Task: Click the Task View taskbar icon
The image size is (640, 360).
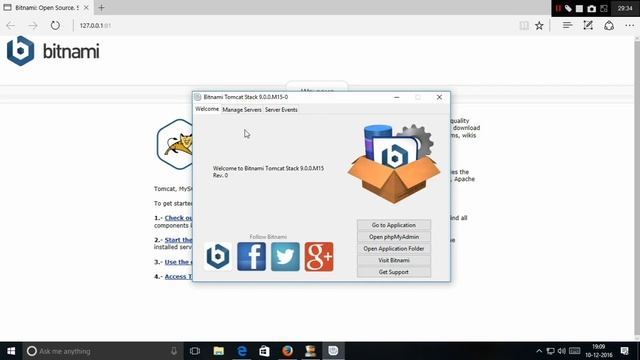Action: 195,351
